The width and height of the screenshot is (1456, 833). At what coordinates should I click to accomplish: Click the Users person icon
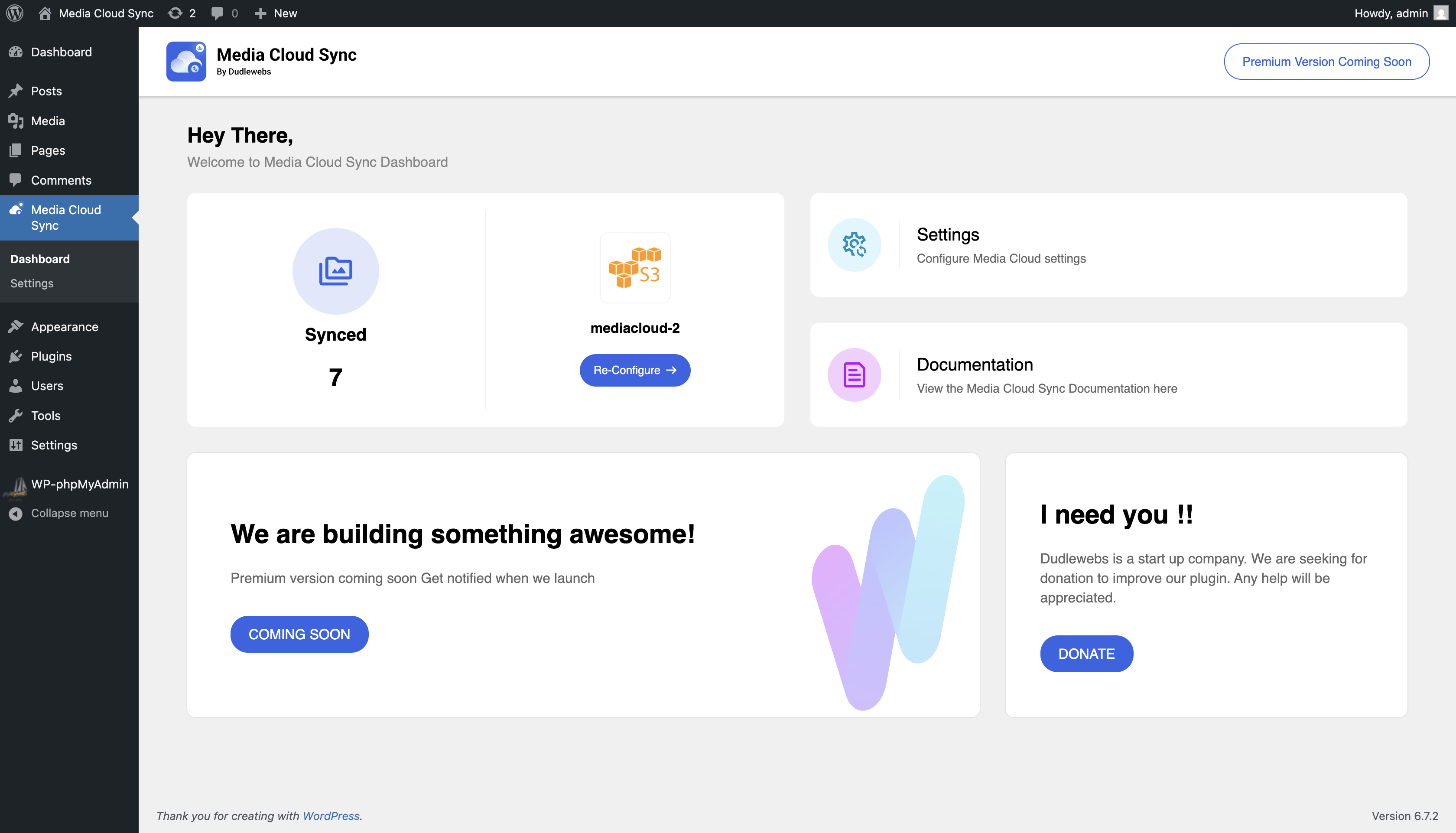coord(16,386)
